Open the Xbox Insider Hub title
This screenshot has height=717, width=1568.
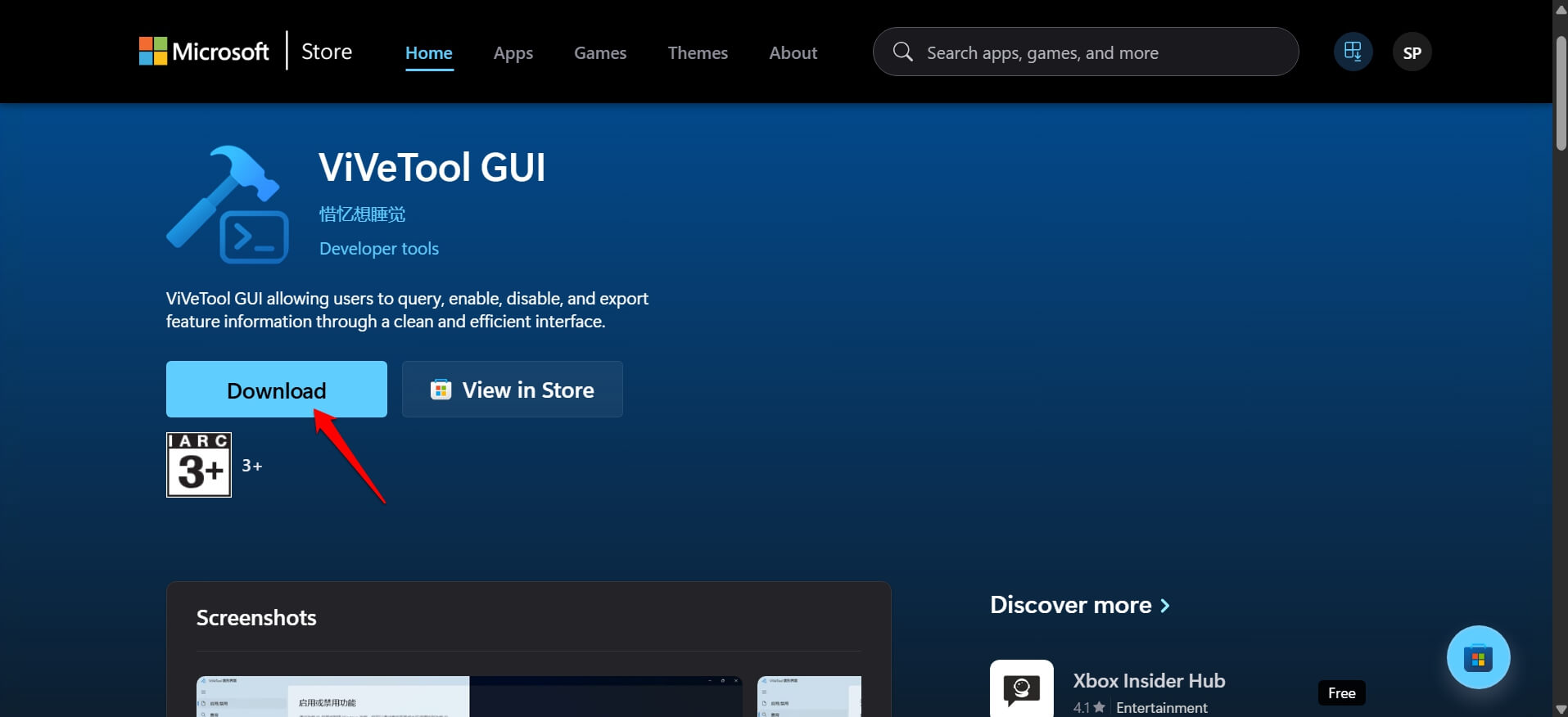(x=1150, y=681)
